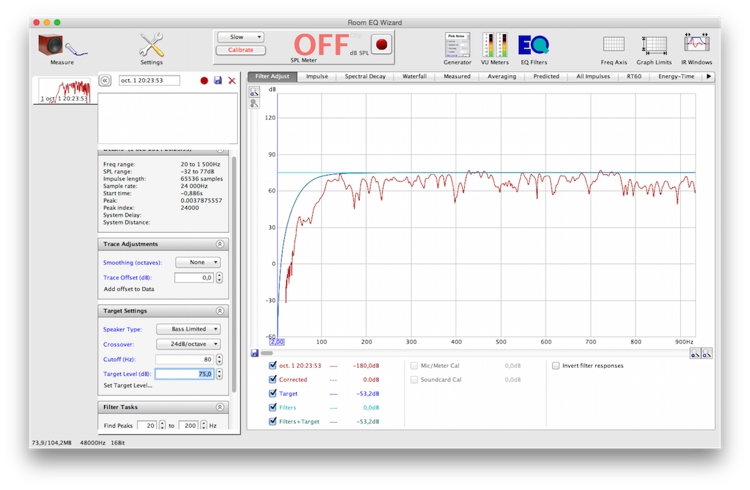Switch to the Spectral Decay tab
The height and width of the screenshot is (490, 750).
[x=365, y=76]
